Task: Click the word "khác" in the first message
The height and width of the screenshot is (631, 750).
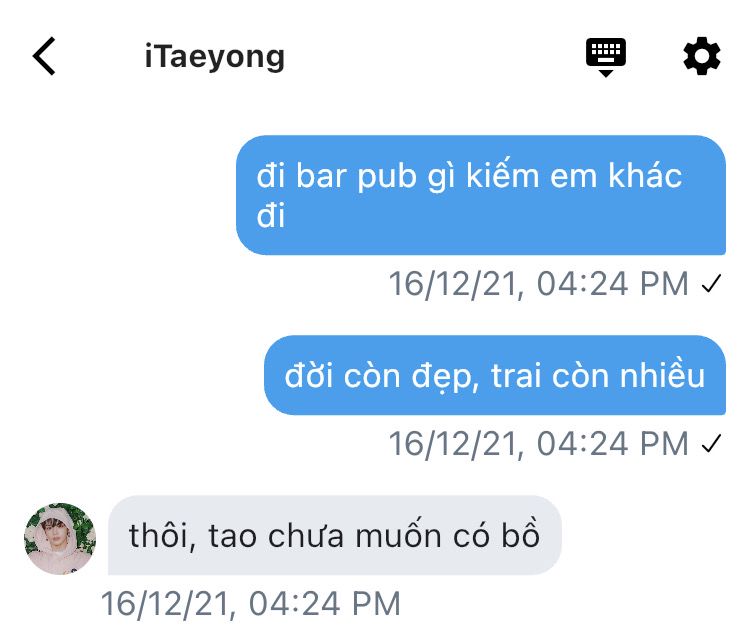Action: [x=645, y=175]
